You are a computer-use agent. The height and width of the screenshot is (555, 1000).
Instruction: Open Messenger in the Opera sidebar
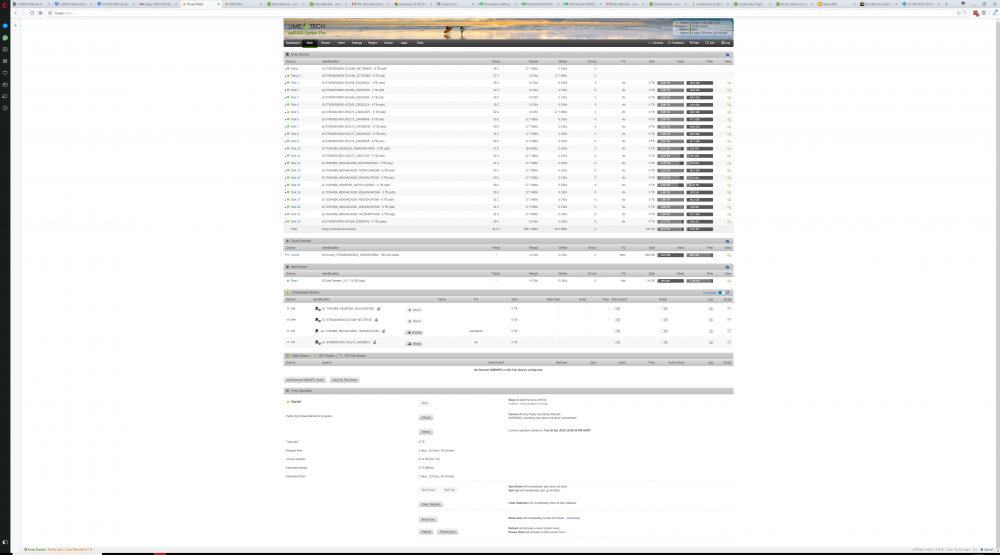[5, 26]
